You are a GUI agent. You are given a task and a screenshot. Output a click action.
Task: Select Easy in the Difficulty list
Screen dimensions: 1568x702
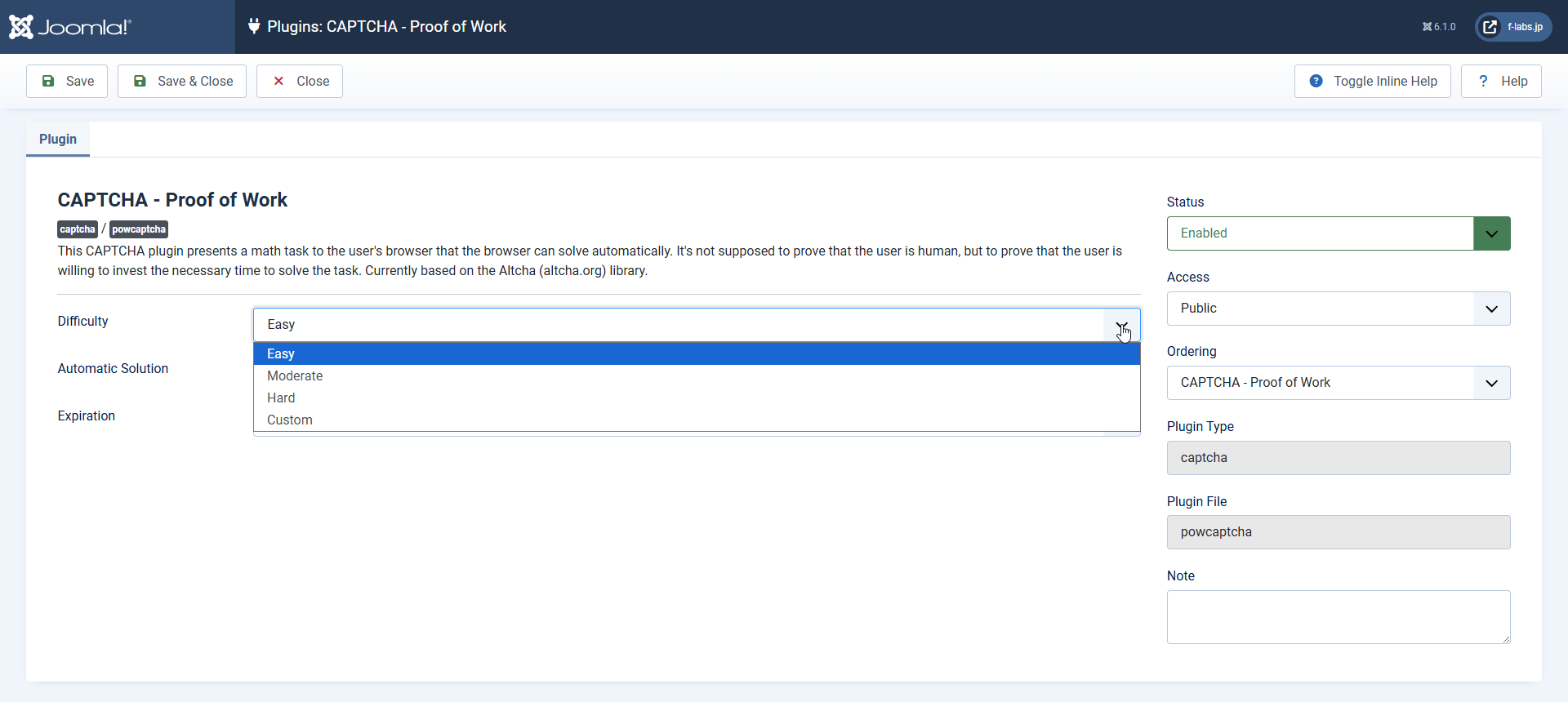coord(697,353)
